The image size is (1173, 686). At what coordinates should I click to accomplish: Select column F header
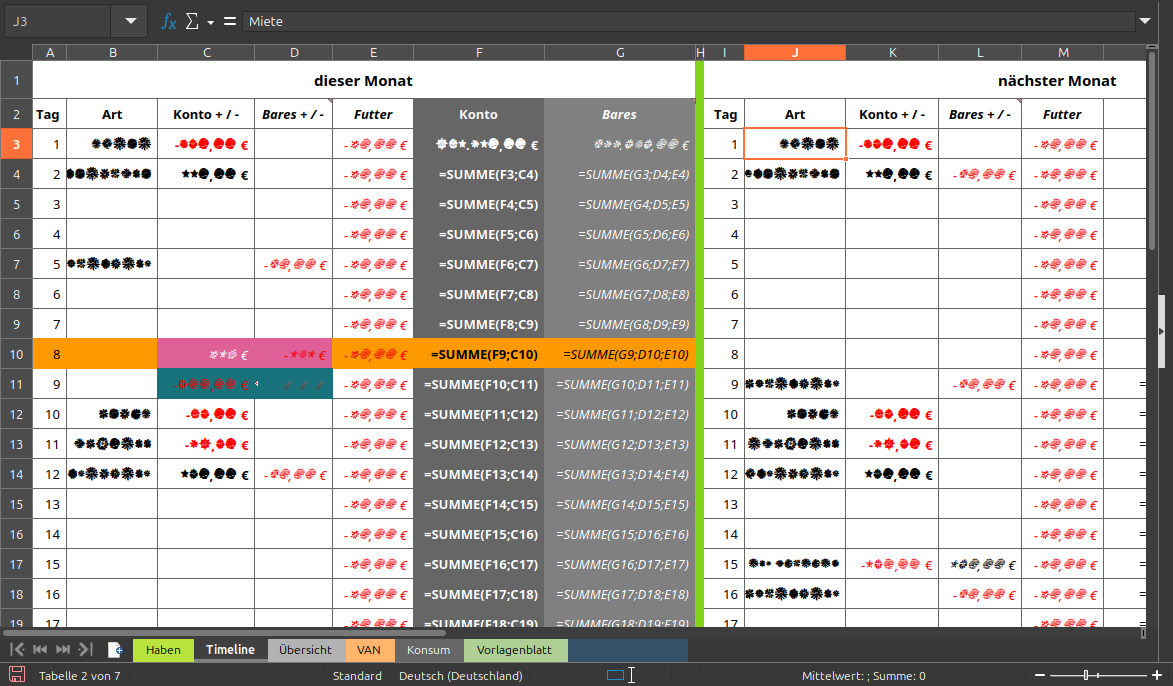(x=479, y=52)
